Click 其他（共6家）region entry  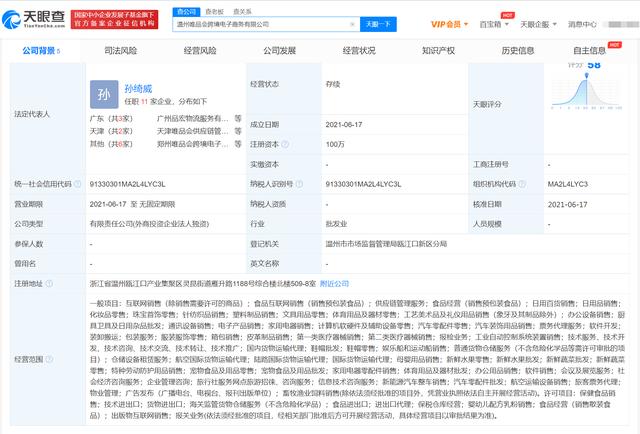click(111, 144)
